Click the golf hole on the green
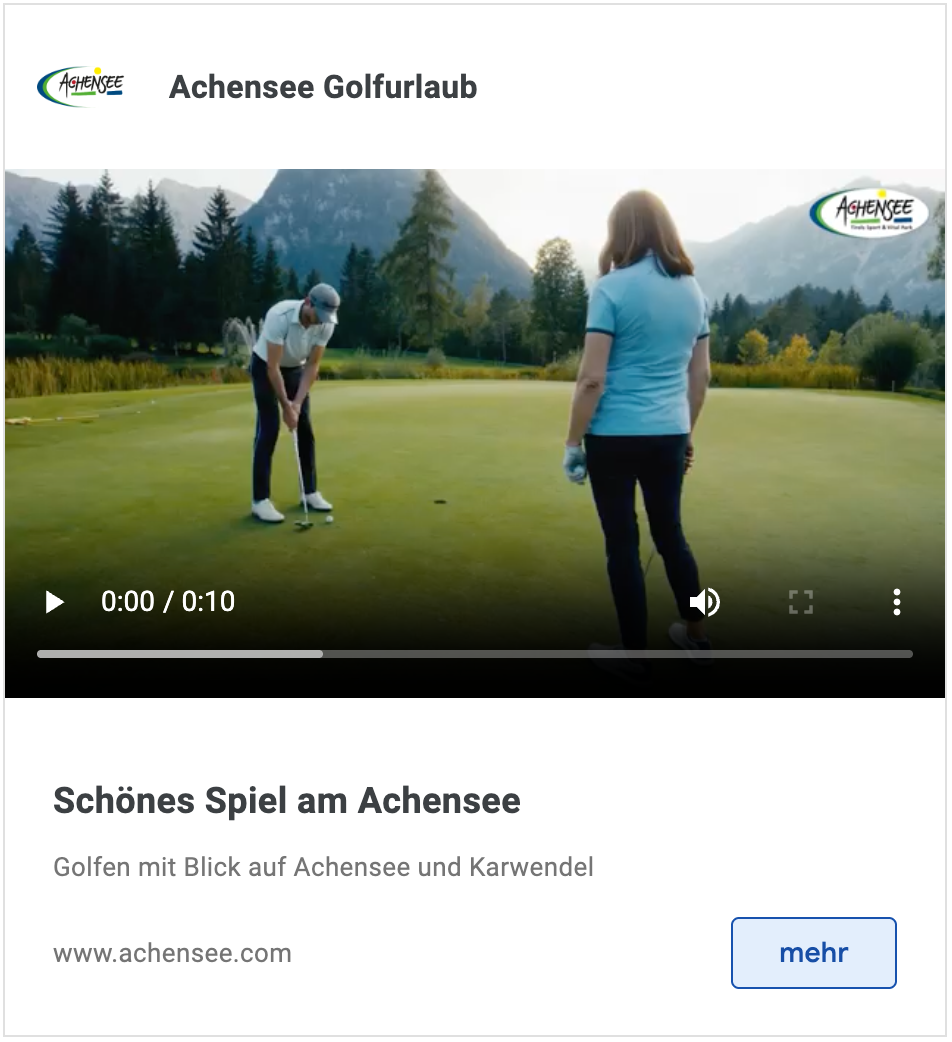The height and width of the screenshot is (1042, 952). (x=440, y=502)
